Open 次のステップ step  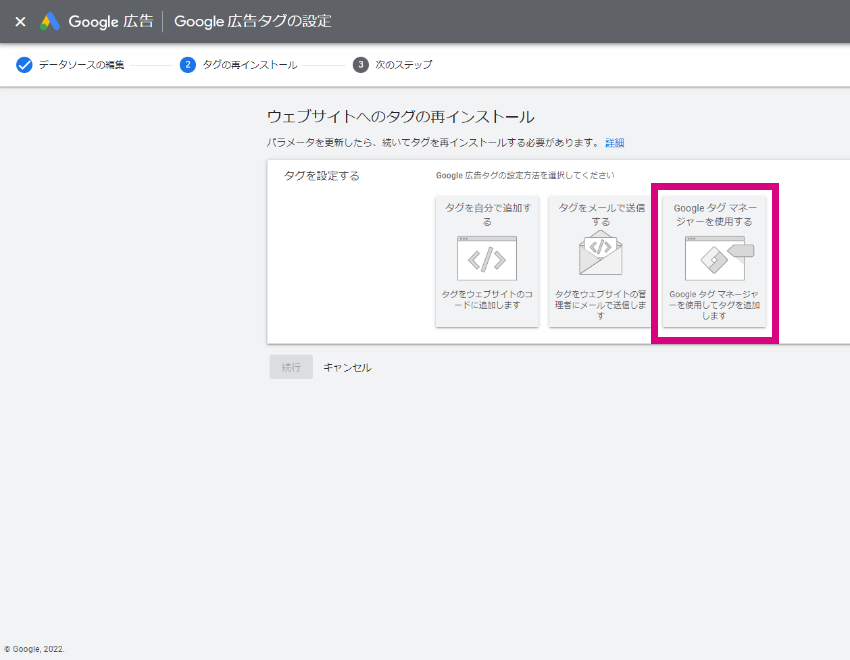tap(404, 65)
